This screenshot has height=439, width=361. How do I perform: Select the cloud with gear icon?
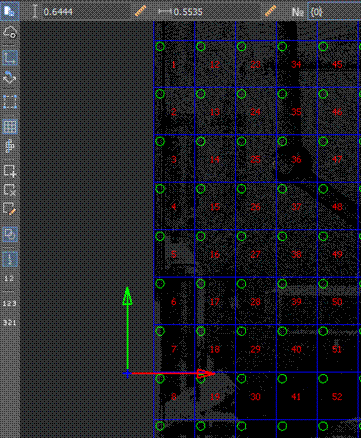(10, 32)
